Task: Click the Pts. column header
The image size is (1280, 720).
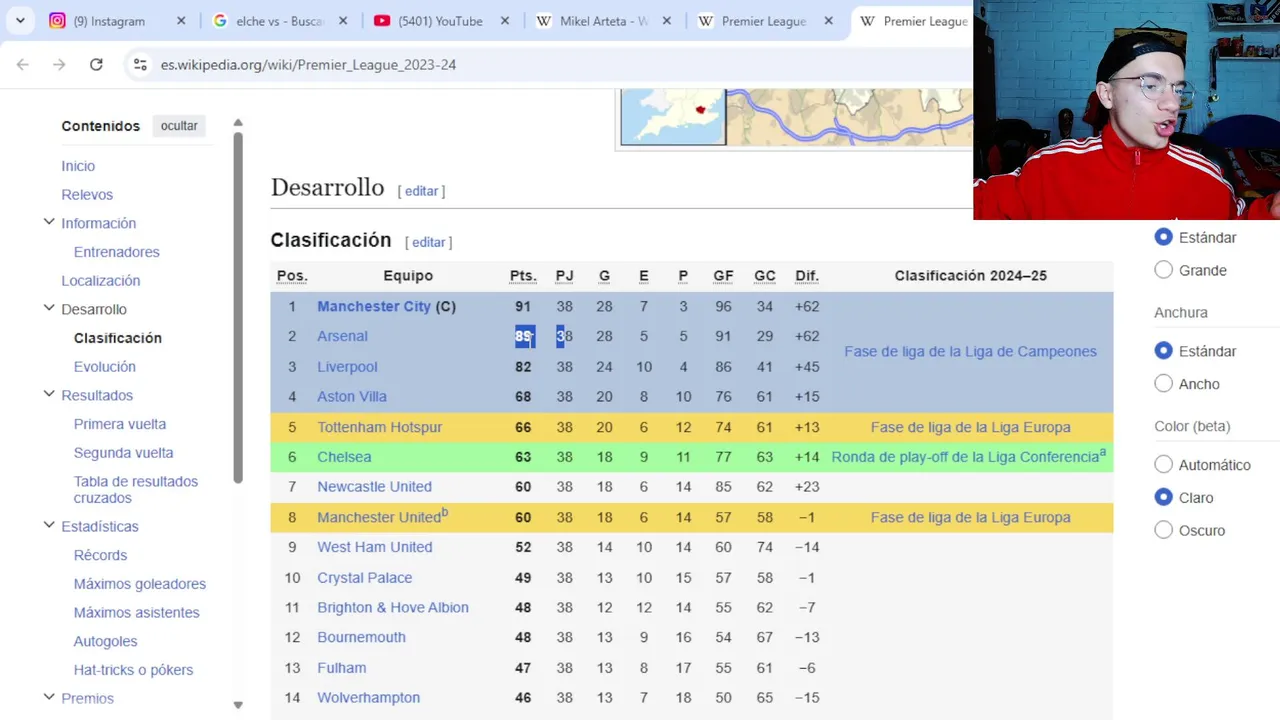Action: [523, 276]
